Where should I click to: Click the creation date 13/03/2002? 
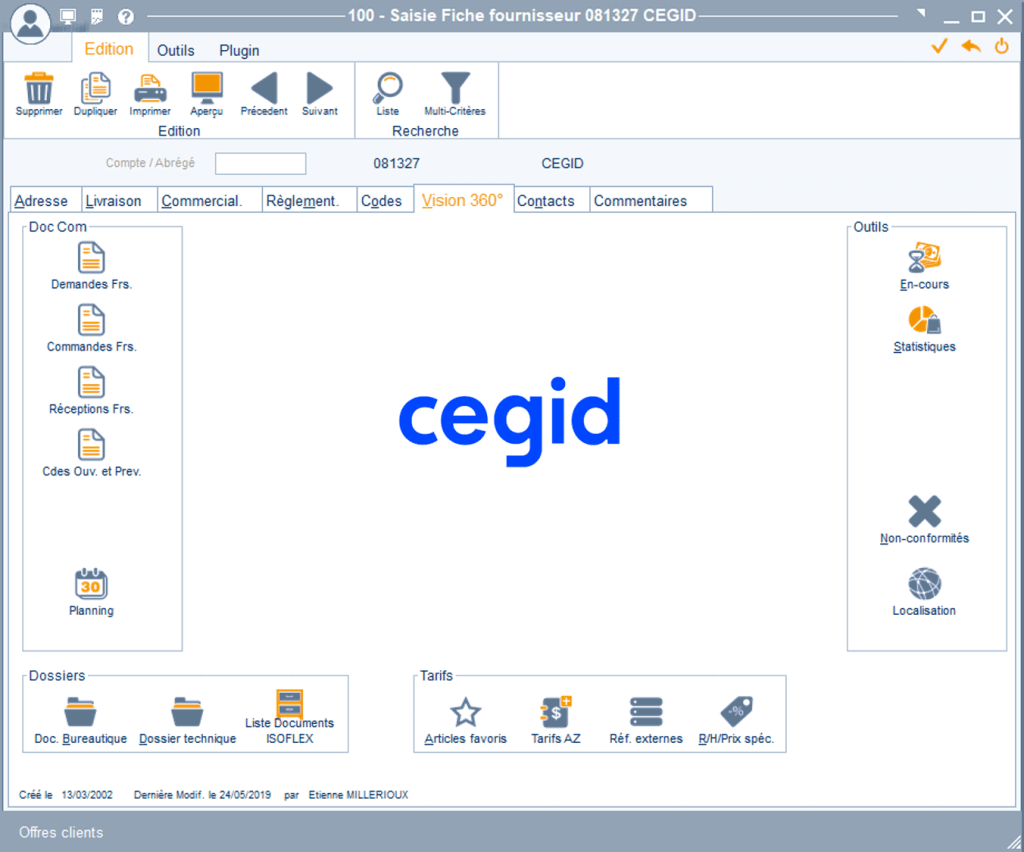click(87, 795)
